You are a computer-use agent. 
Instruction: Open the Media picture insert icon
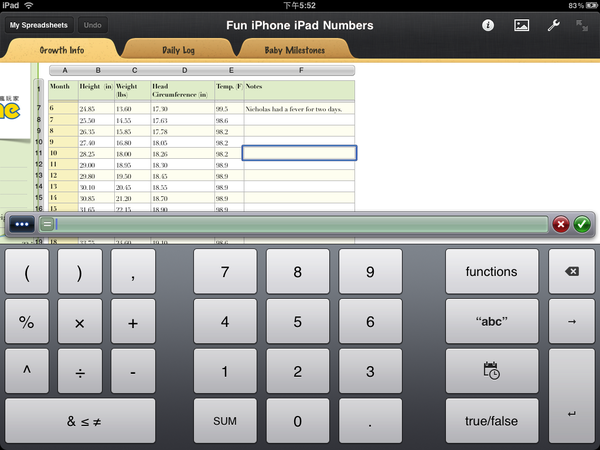click(x=521, y=25)
